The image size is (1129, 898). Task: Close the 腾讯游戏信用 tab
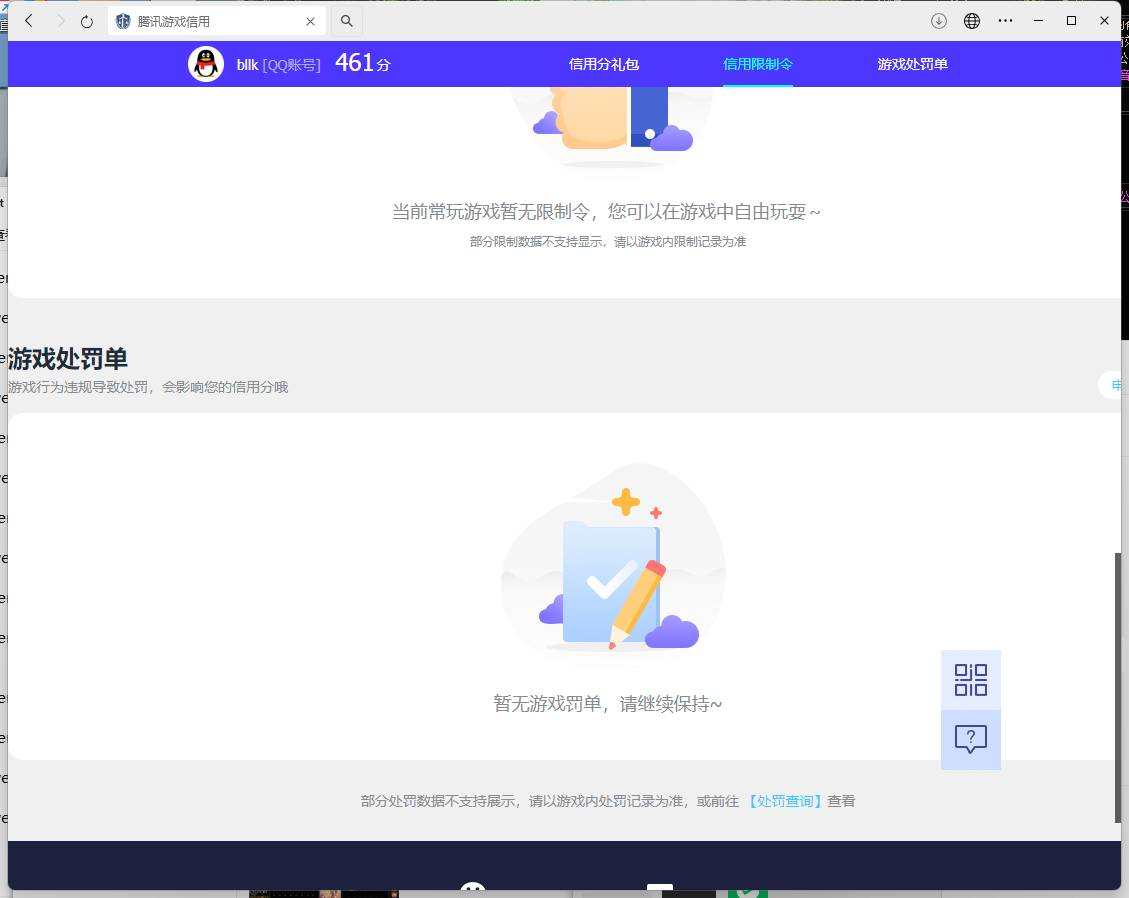[x=310, y=22]
